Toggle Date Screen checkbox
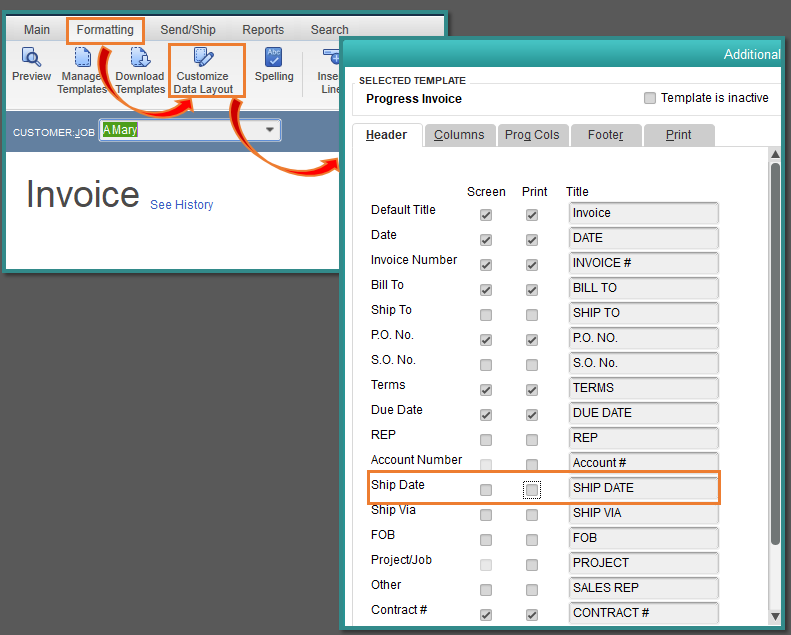Screen dimensions: 791x635 (x=486, y=240)
